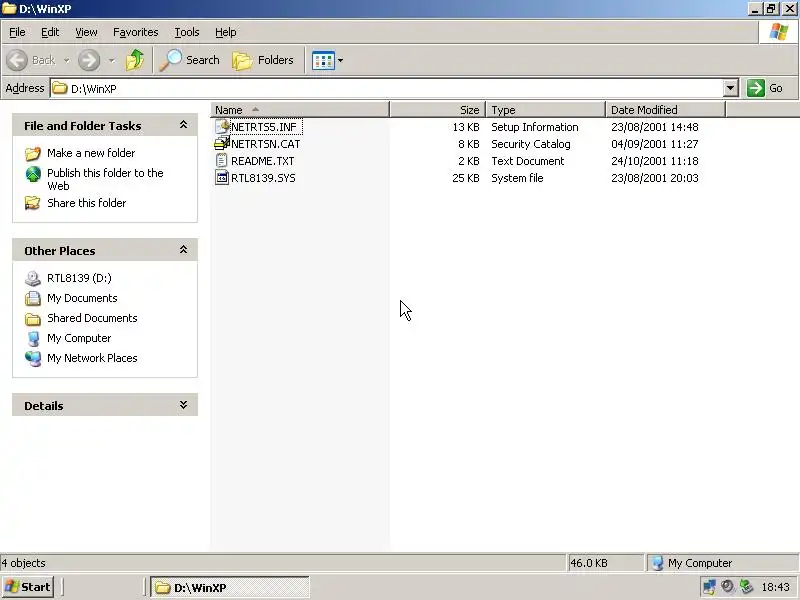
Task: Click the Start button
Action: pos(28,587)
